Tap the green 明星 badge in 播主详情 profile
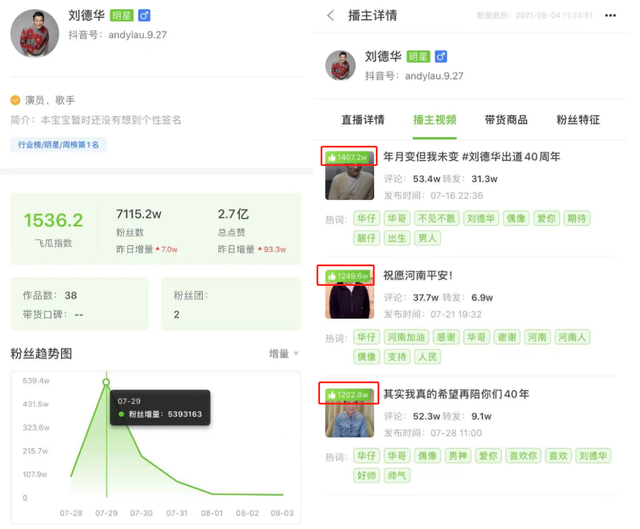 [x=418, y=56]
